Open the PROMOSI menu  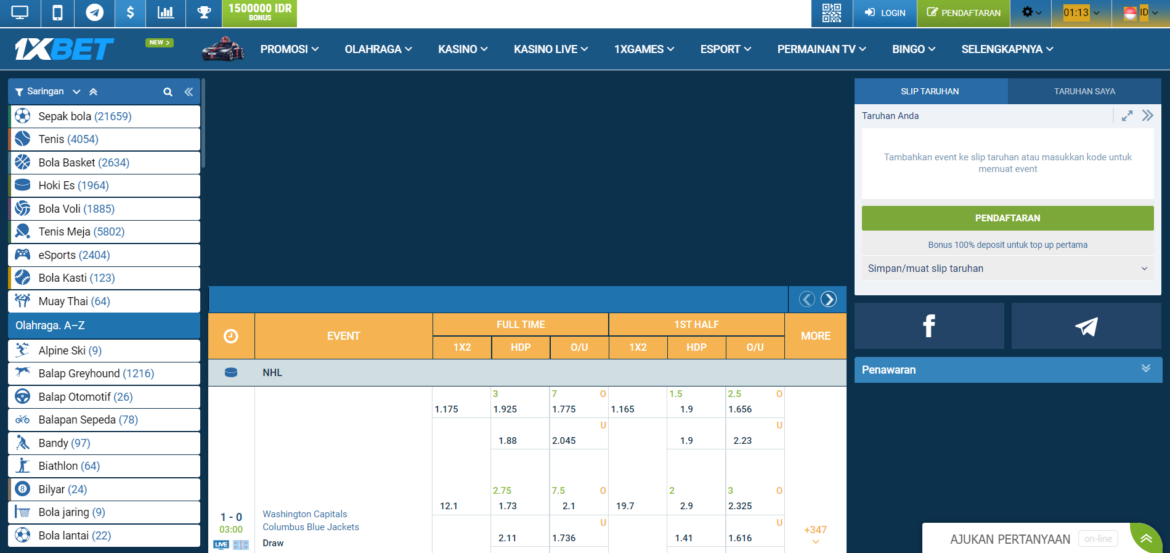[290, 49]
